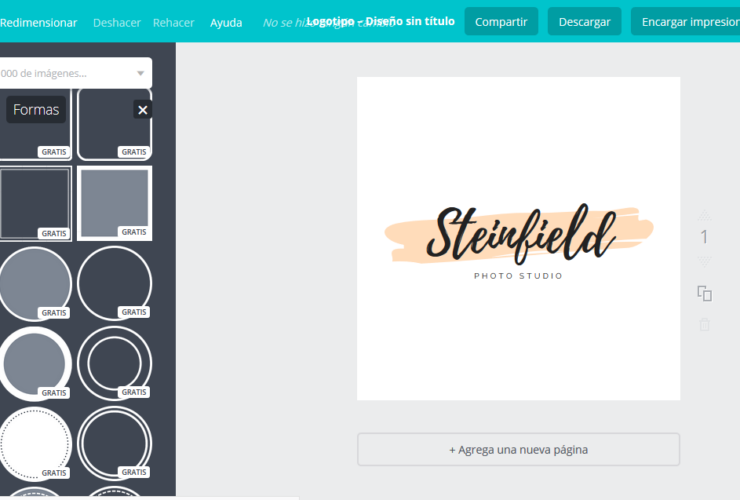Click the duplicate page icon
This screenshot has height=500, width=740.
coord(704,293)
